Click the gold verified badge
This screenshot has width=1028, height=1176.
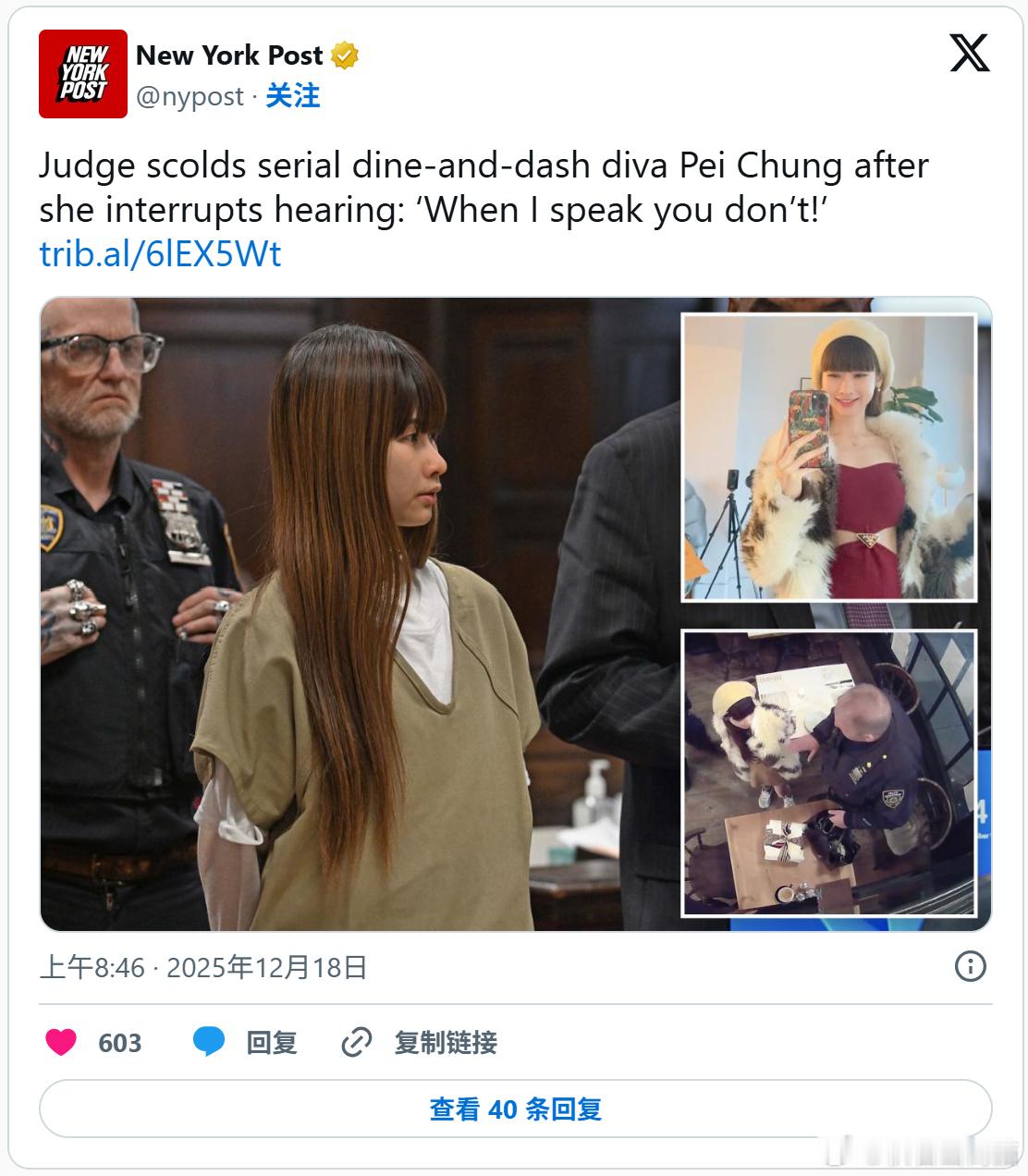click(345, 55)
